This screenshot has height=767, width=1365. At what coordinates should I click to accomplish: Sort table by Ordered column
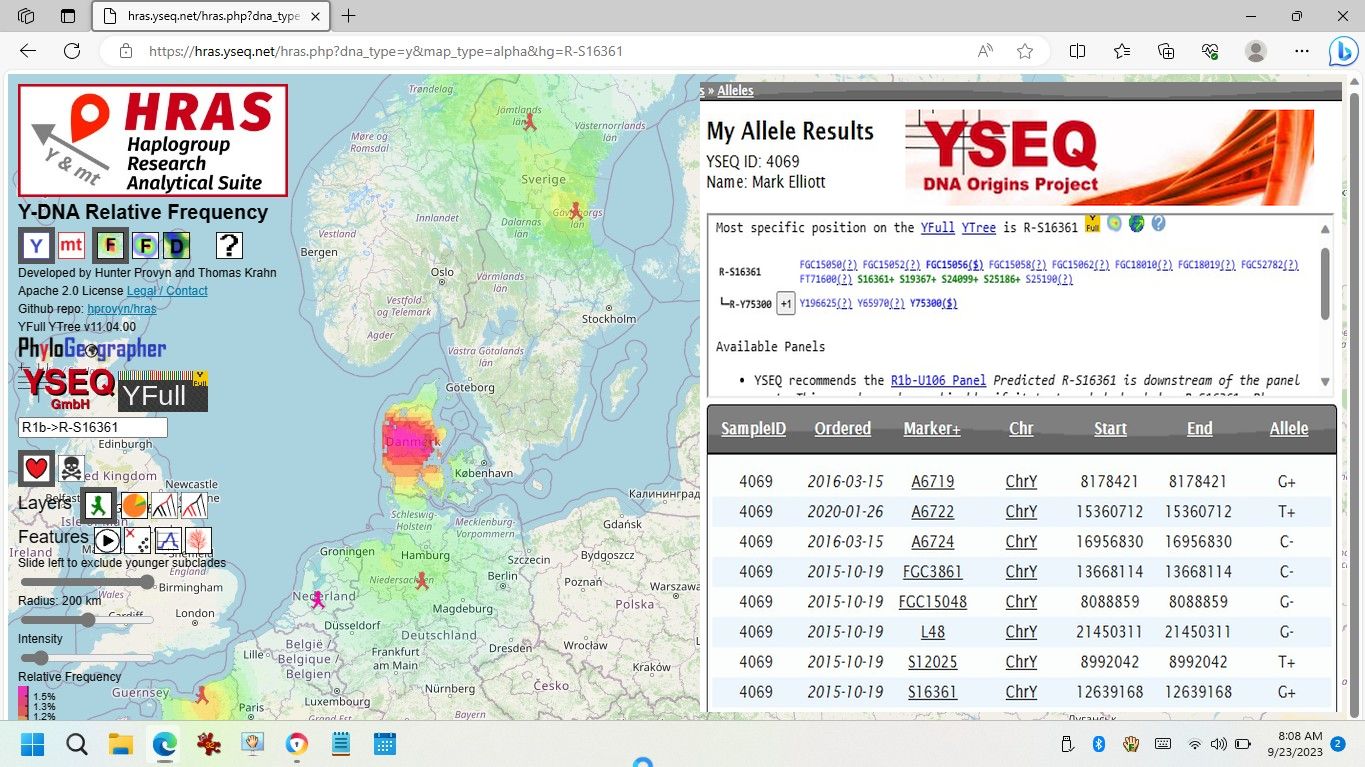click(843, 428)
